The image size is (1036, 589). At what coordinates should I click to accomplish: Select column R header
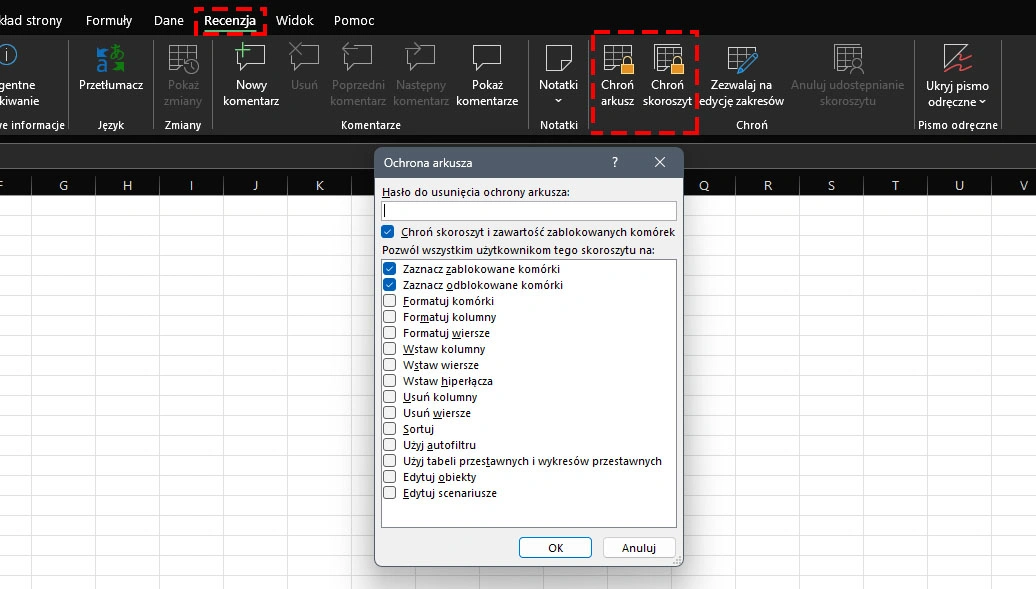coord(768,186)
